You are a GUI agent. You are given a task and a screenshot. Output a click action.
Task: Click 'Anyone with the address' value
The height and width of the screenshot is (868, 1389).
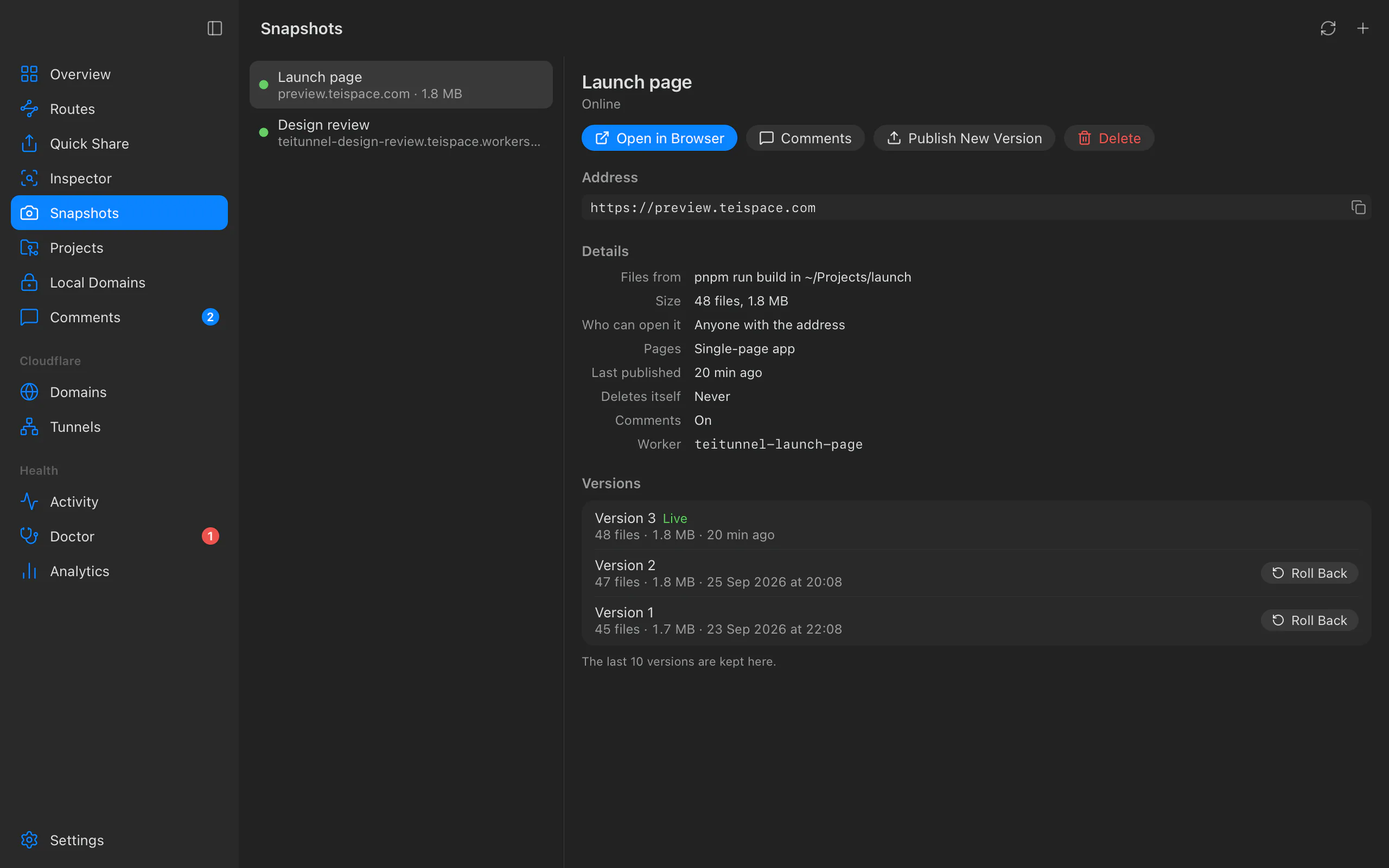coord(769,325)
